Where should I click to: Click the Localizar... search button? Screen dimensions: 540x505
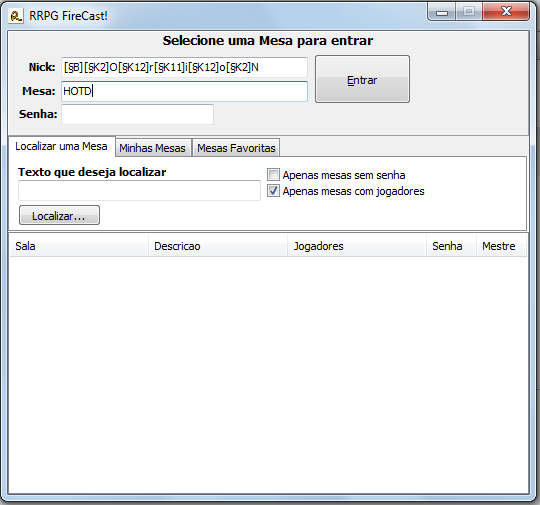[59, 215]
